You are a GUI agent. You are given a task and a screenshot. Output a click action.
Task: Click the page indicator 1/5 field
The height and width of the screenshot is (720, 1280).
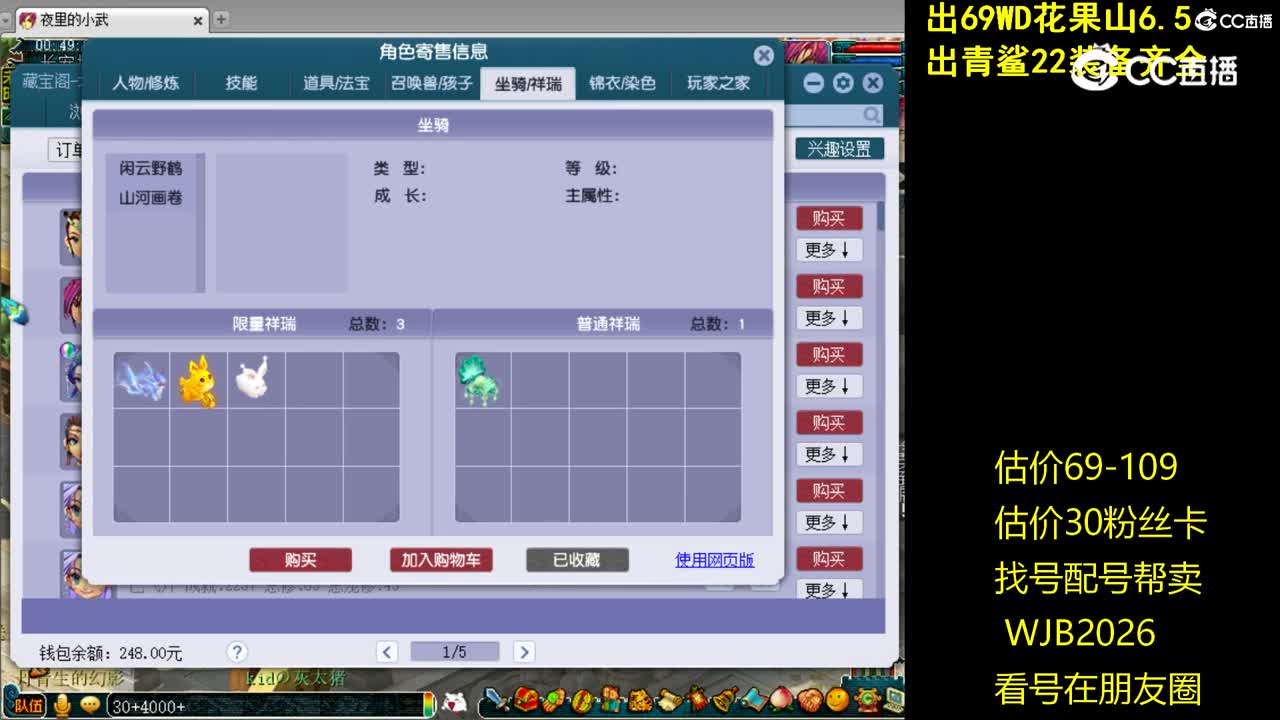tap(455, 652)
